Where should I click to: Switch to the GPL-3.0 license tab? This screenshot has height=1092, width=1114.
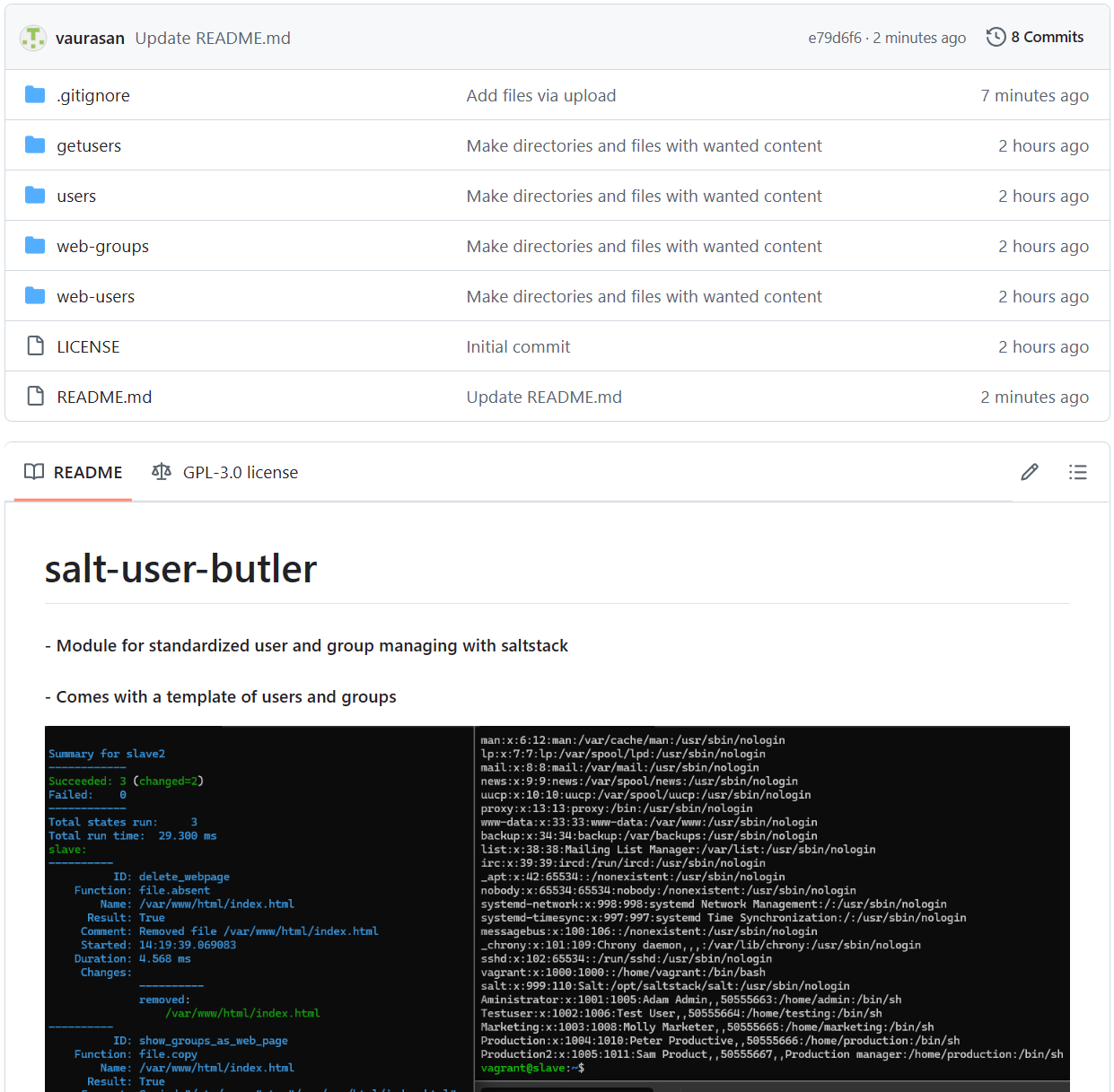click(x=225, y=472)
